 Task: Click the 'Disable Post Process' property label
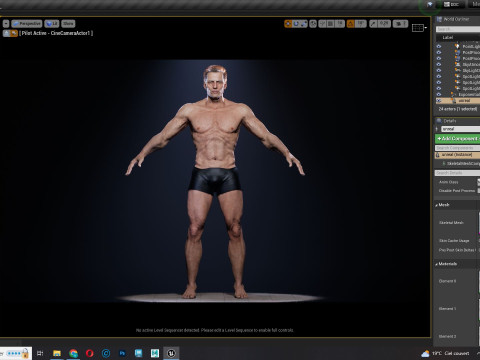pos(457,191)
